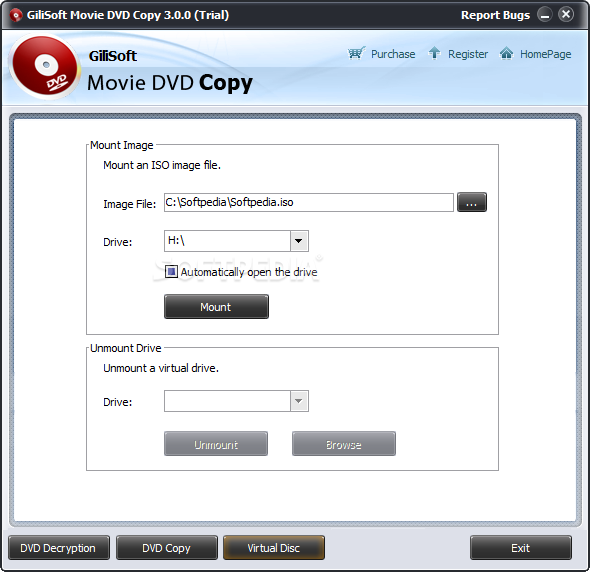Click the 'Mount Image' group title
Screen dimensions: 590x572
click(x=122, y=145)
